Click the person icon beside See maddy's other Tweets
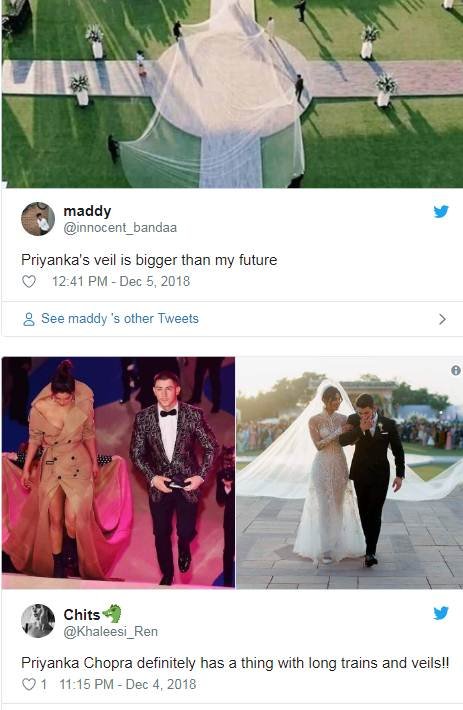This screenshot has height=710, width=463. coord(29,319)
